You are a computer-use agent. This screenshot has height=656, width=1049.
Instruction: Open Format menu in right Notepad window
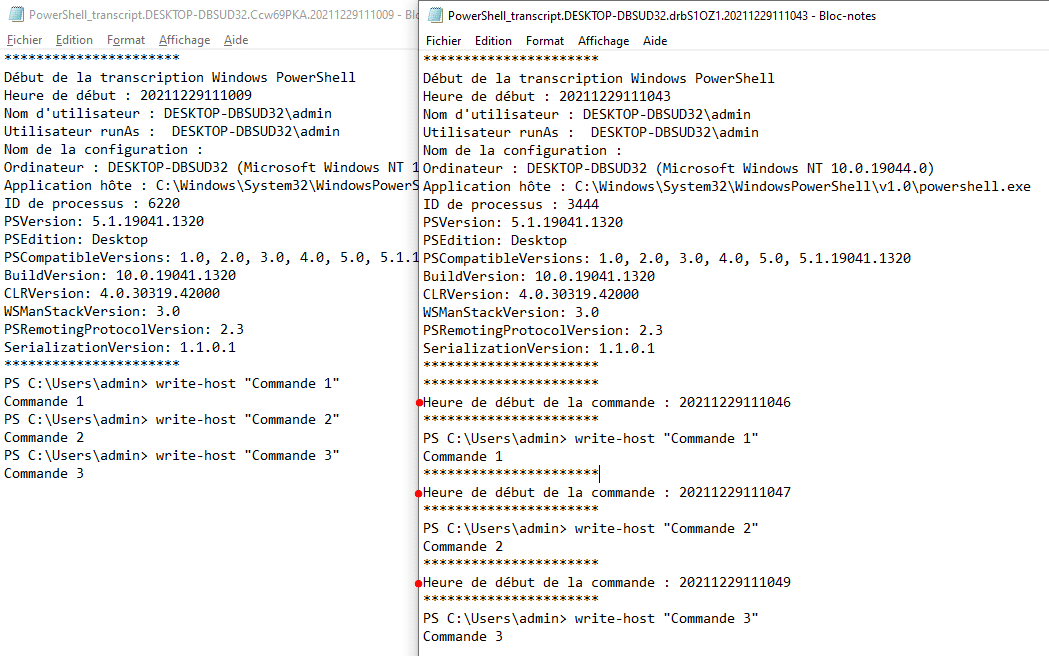click(x=545, y=41)
